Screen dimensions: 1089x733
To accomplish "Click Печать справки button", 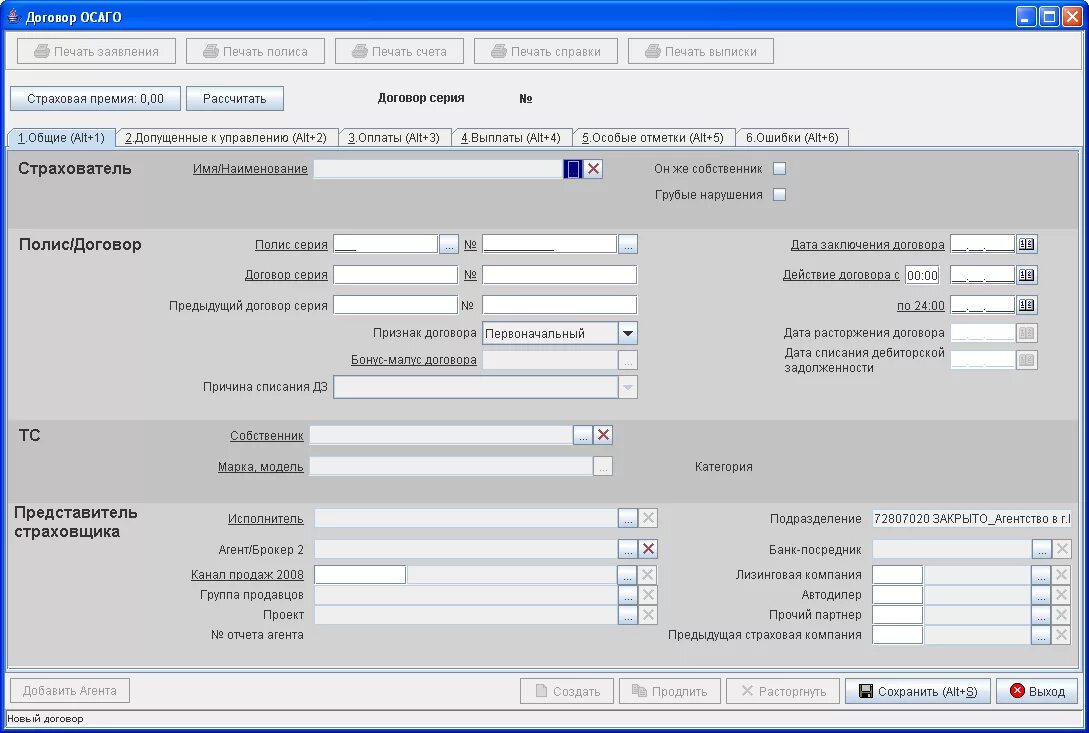I will pyautogui.click(x=546, y=51).
